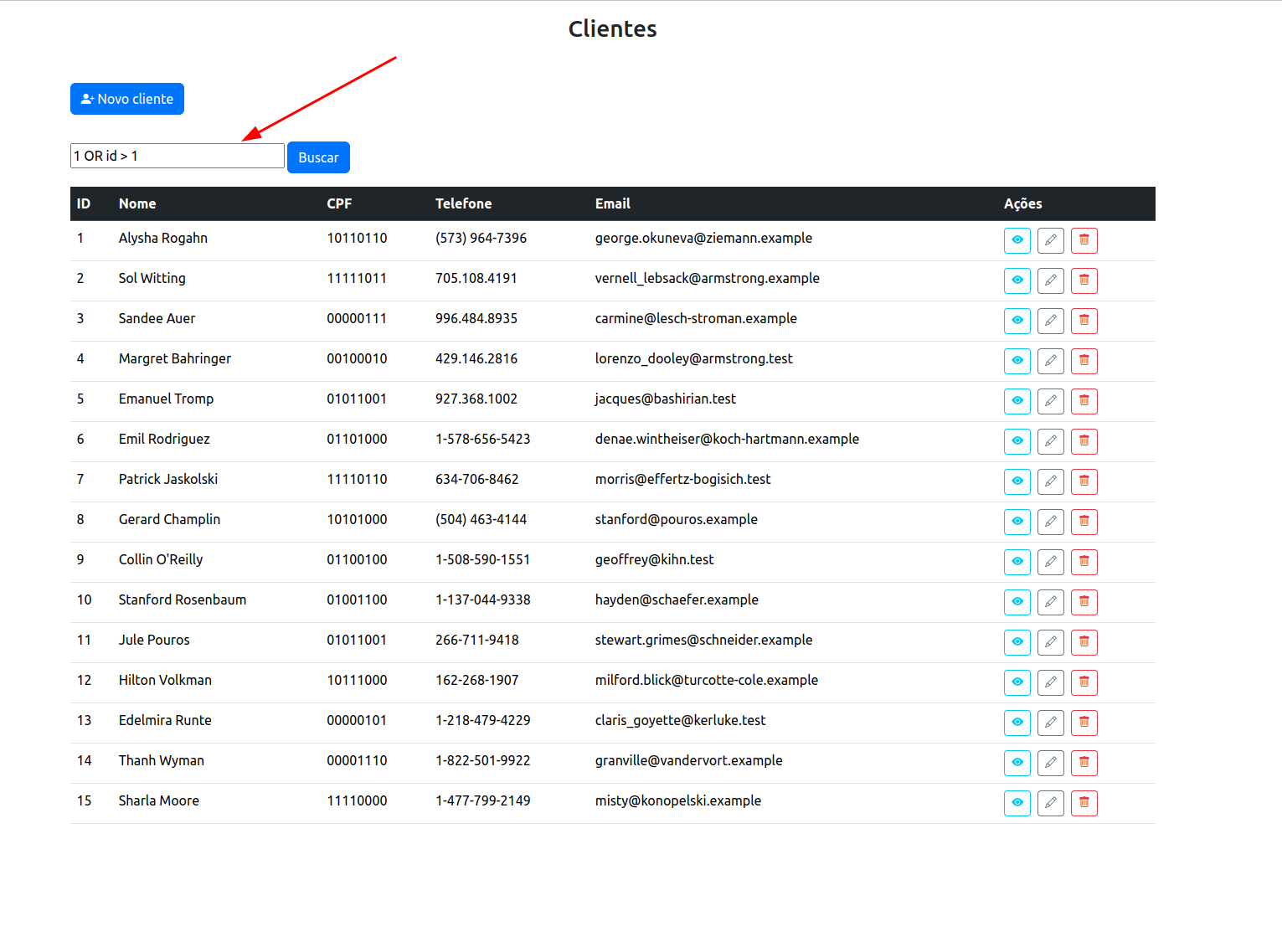The image size is (1282, 952).
Task: Delete Gerard Champlin's record
Action: pos(1084,522)
